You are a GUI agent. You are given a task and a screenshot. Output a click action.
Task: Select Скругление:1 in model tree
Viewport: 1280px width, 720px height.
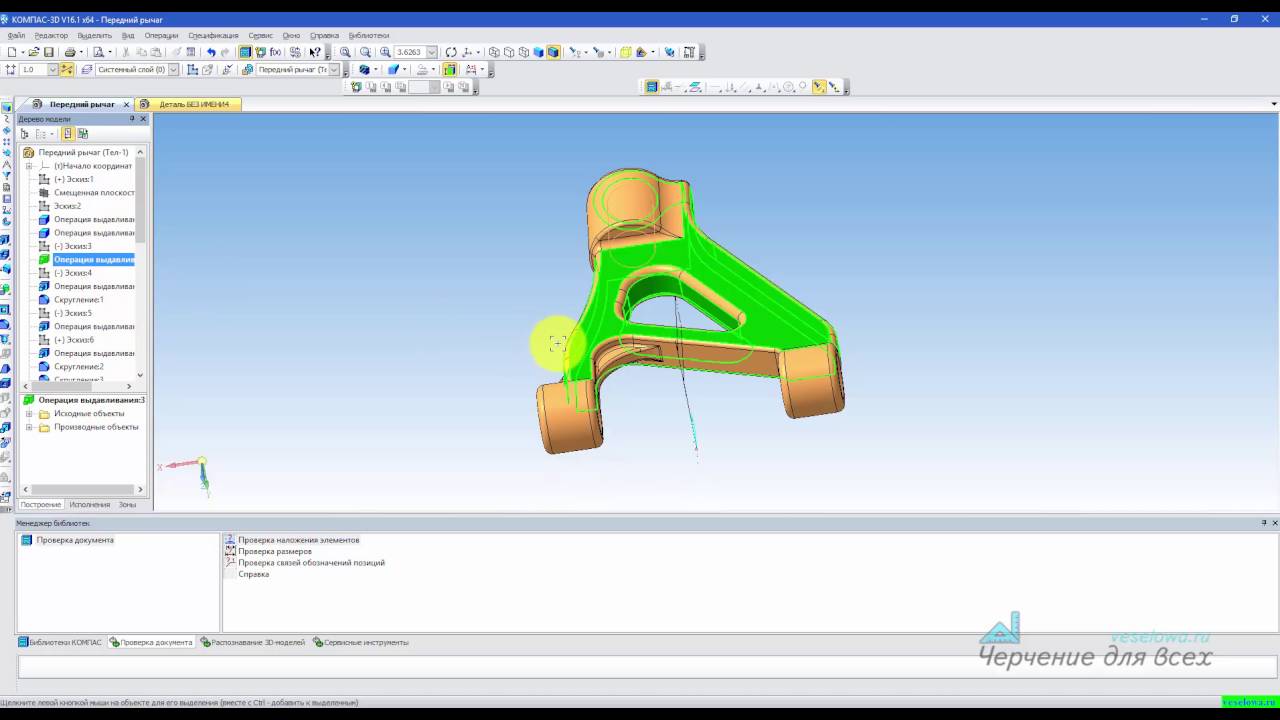point(78,300)
